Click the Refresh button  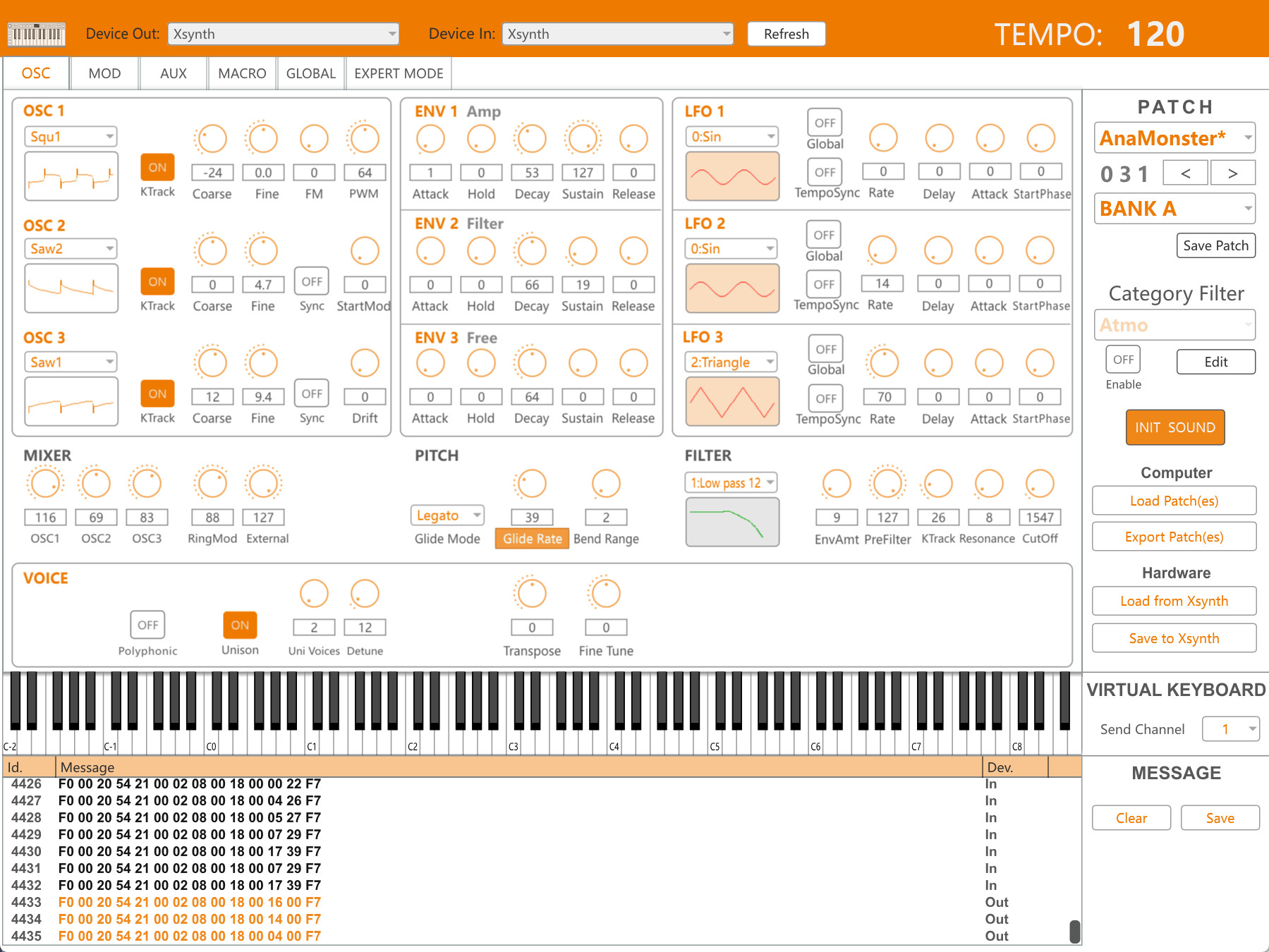pyautogui.click(x=787, y=34)
